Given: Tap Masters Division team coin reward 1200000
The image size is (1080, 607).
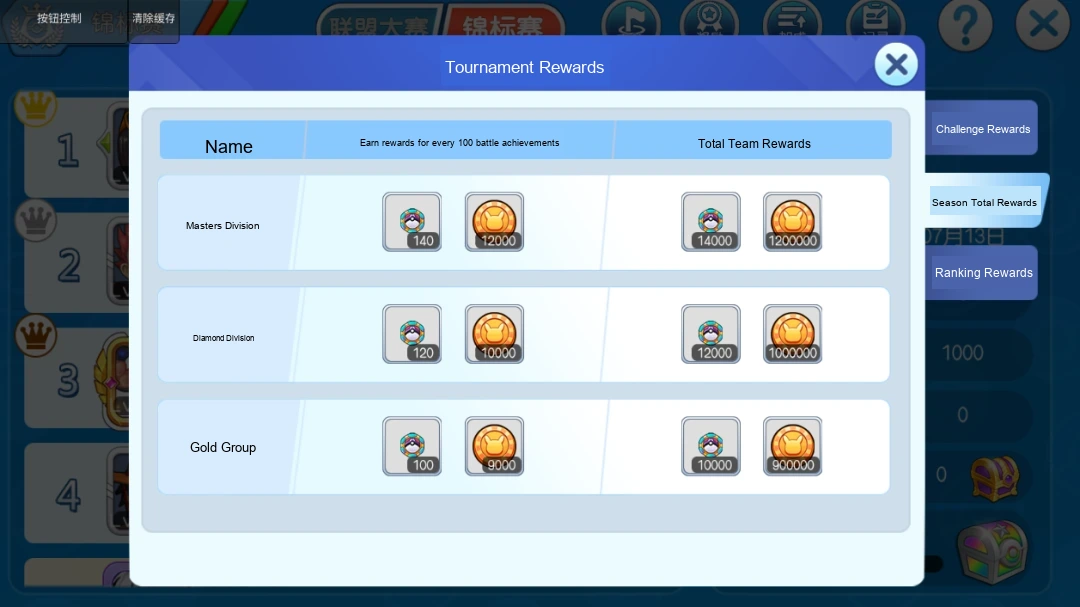Looking at the screenshot, I should pos(793,222).
